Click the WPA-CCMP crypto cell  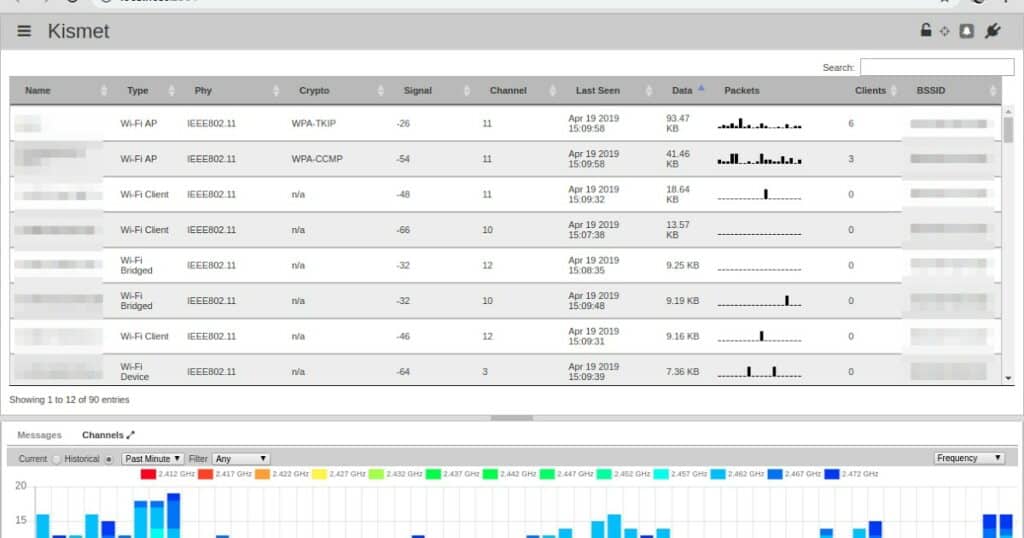point(317,159)
